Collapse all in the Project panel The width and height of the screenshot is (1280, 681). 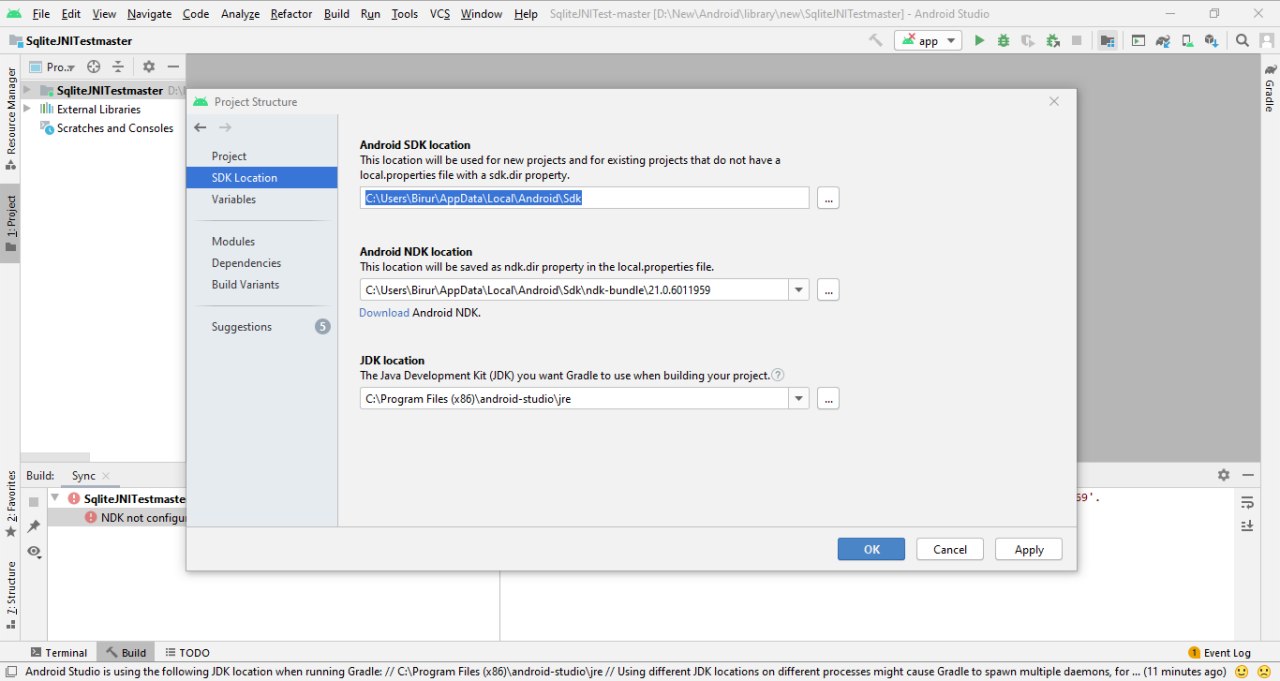click(118, 67)
